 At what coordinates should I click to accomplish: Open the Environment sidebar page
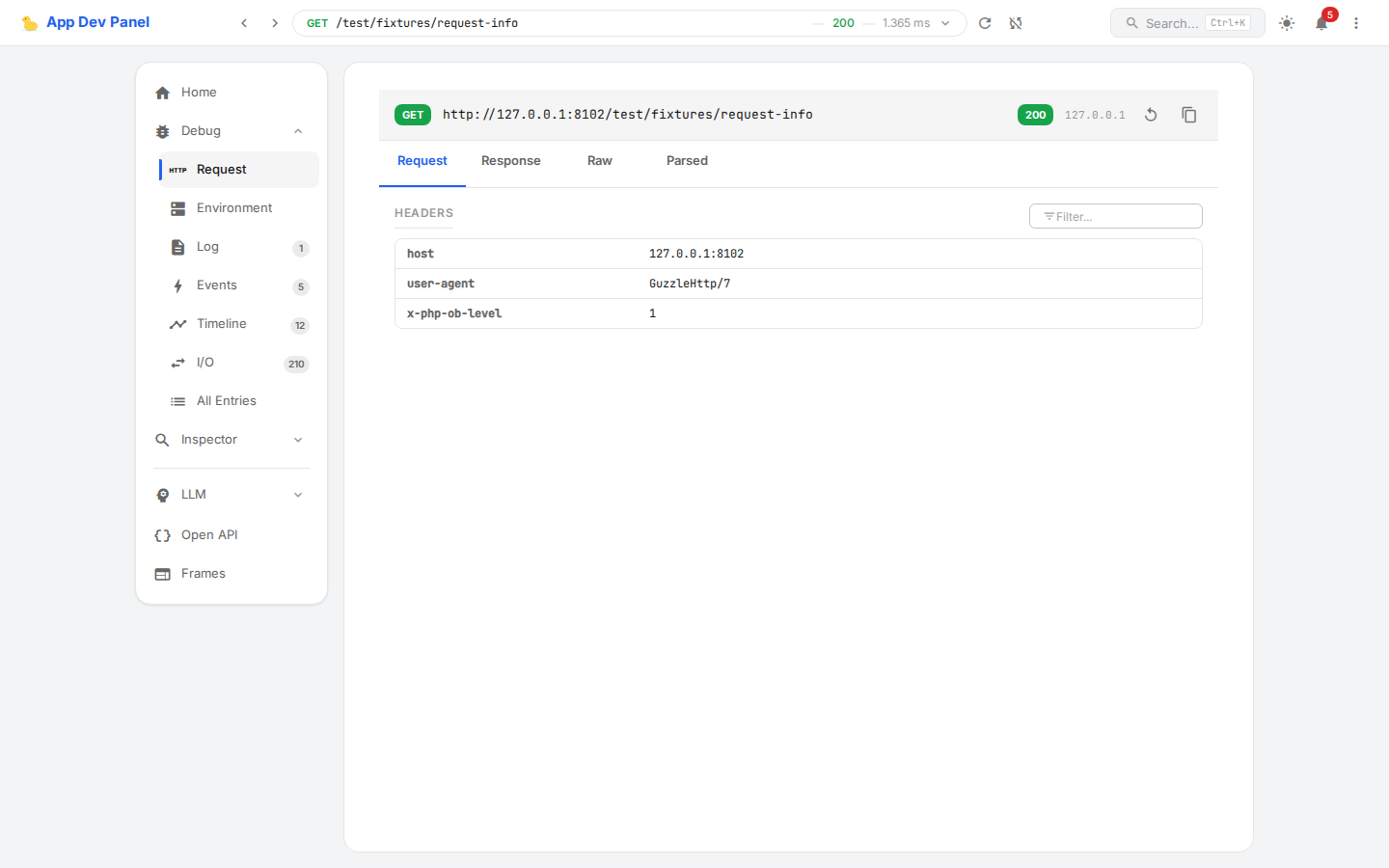click(x=234, y=208)
